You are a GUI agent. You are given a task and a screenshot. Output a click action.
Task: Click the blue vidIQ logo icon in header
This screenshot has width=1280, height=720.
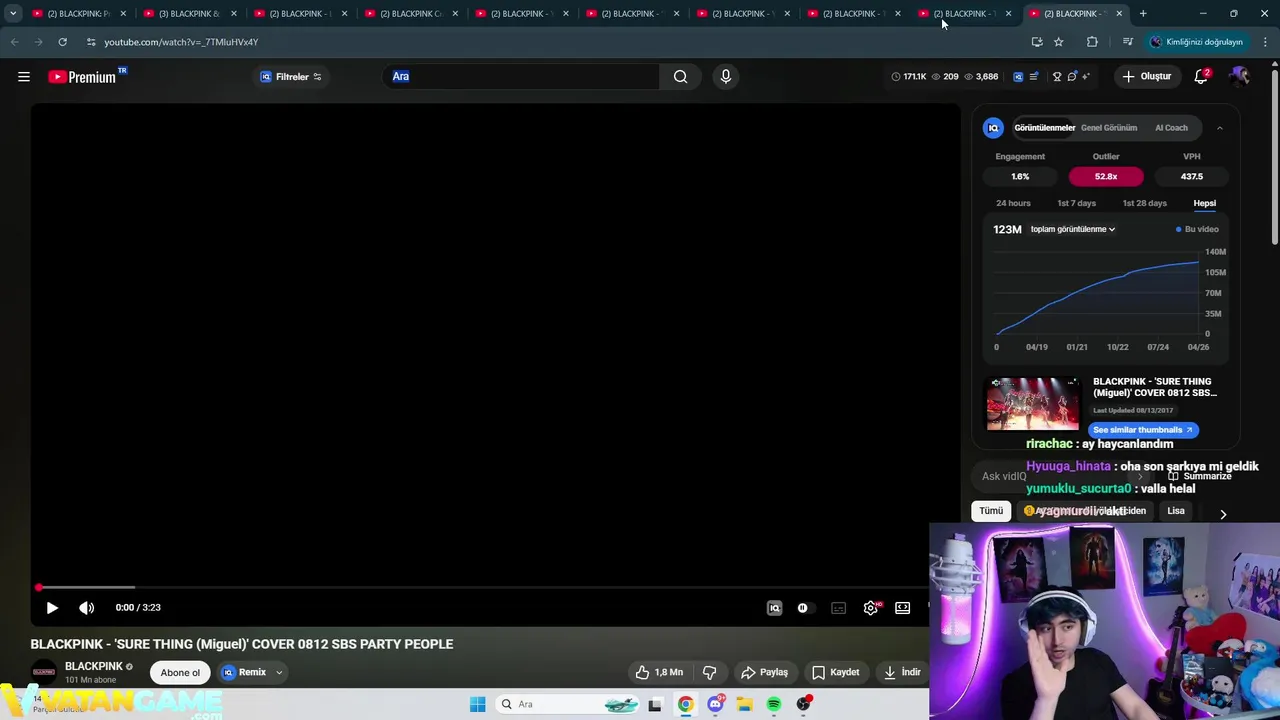[1018, 77]
